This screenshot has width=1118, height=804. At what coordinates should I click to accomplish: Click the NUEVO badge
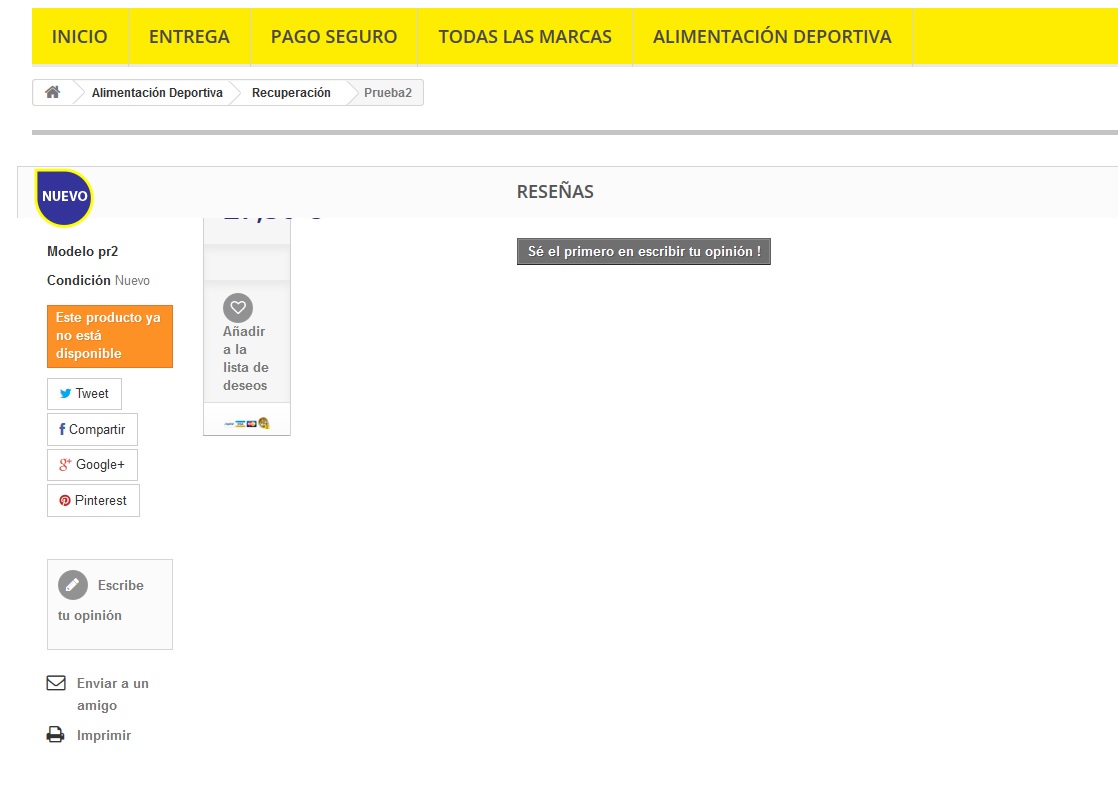[64, 197]
